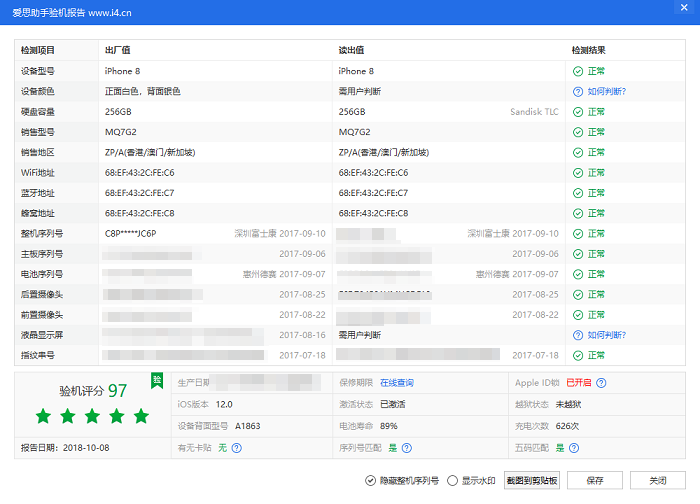
Task: Click the factory value 正面白色，背面银色
Action: coord(142,92)
